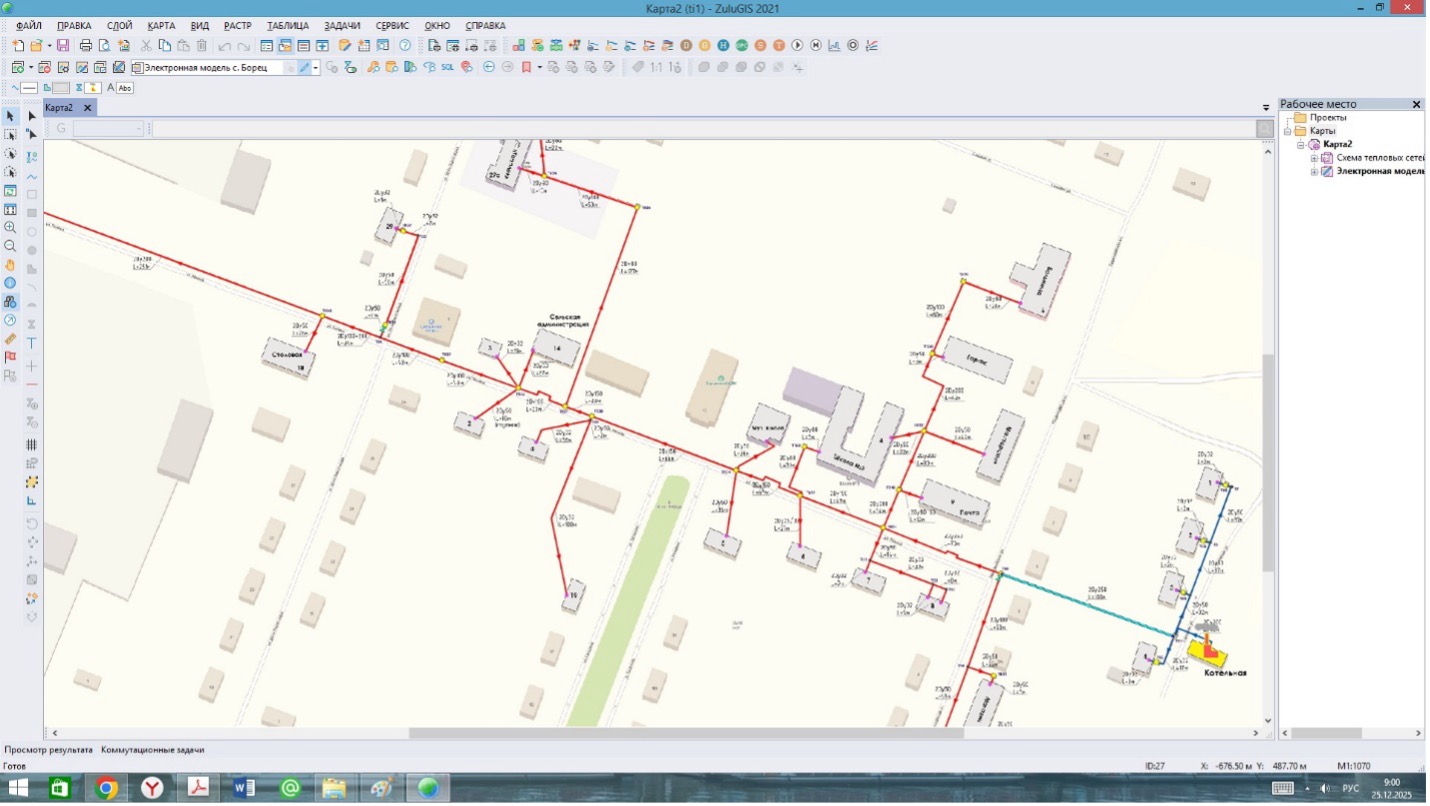Open the ЗАДАЧИ menu
The image size is (1430, 806).
341,25
